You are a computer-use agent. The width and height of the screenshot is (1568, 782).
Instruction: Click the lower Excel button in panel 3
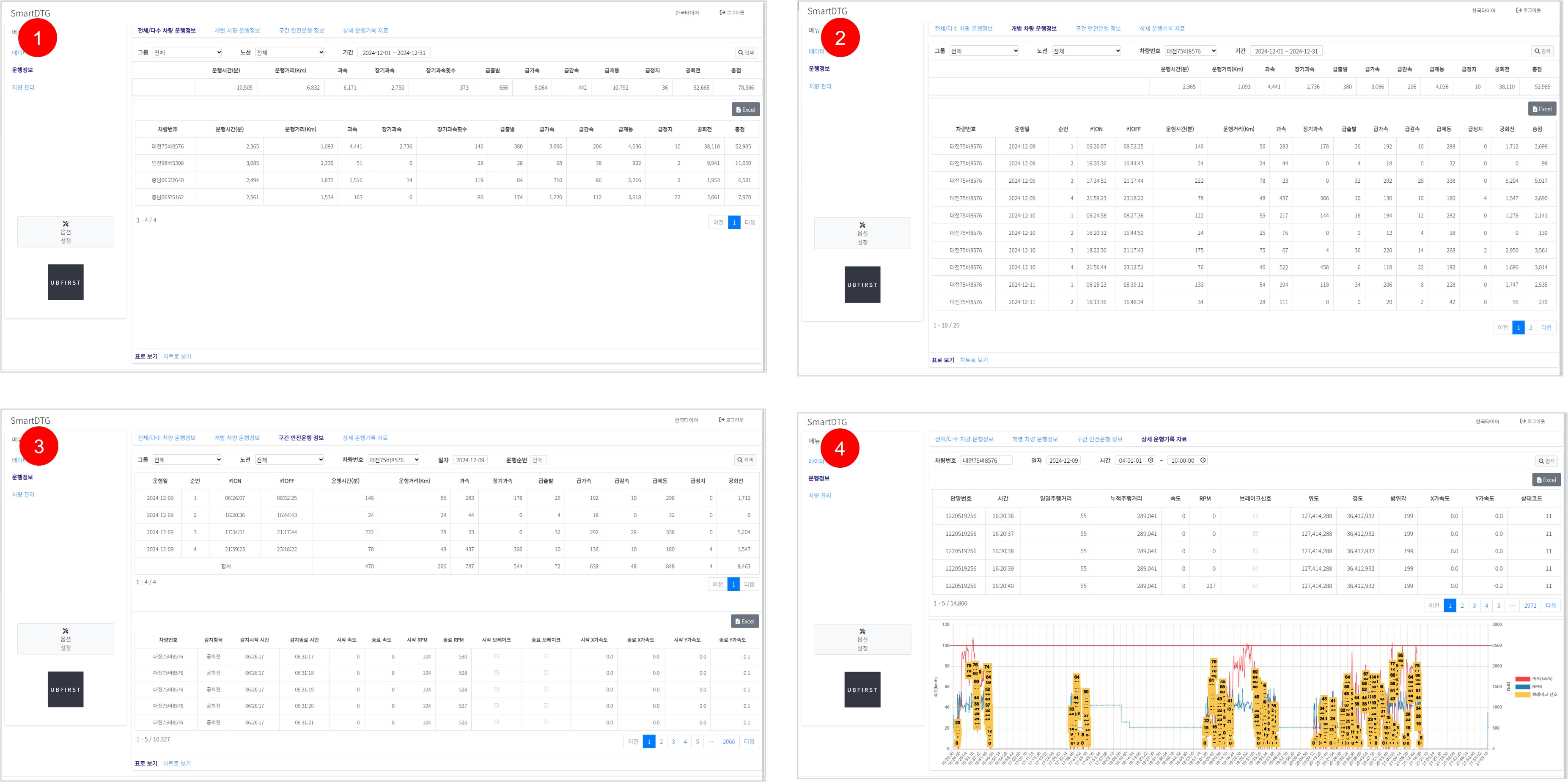tap(744, 621)
